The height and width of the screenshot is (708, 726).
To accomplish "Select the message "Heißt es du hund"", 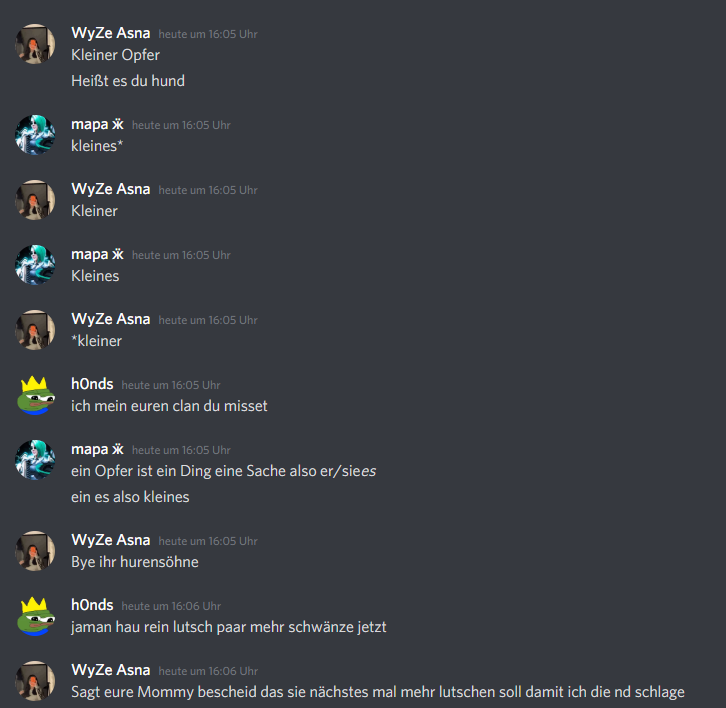I will click(128, 81).
